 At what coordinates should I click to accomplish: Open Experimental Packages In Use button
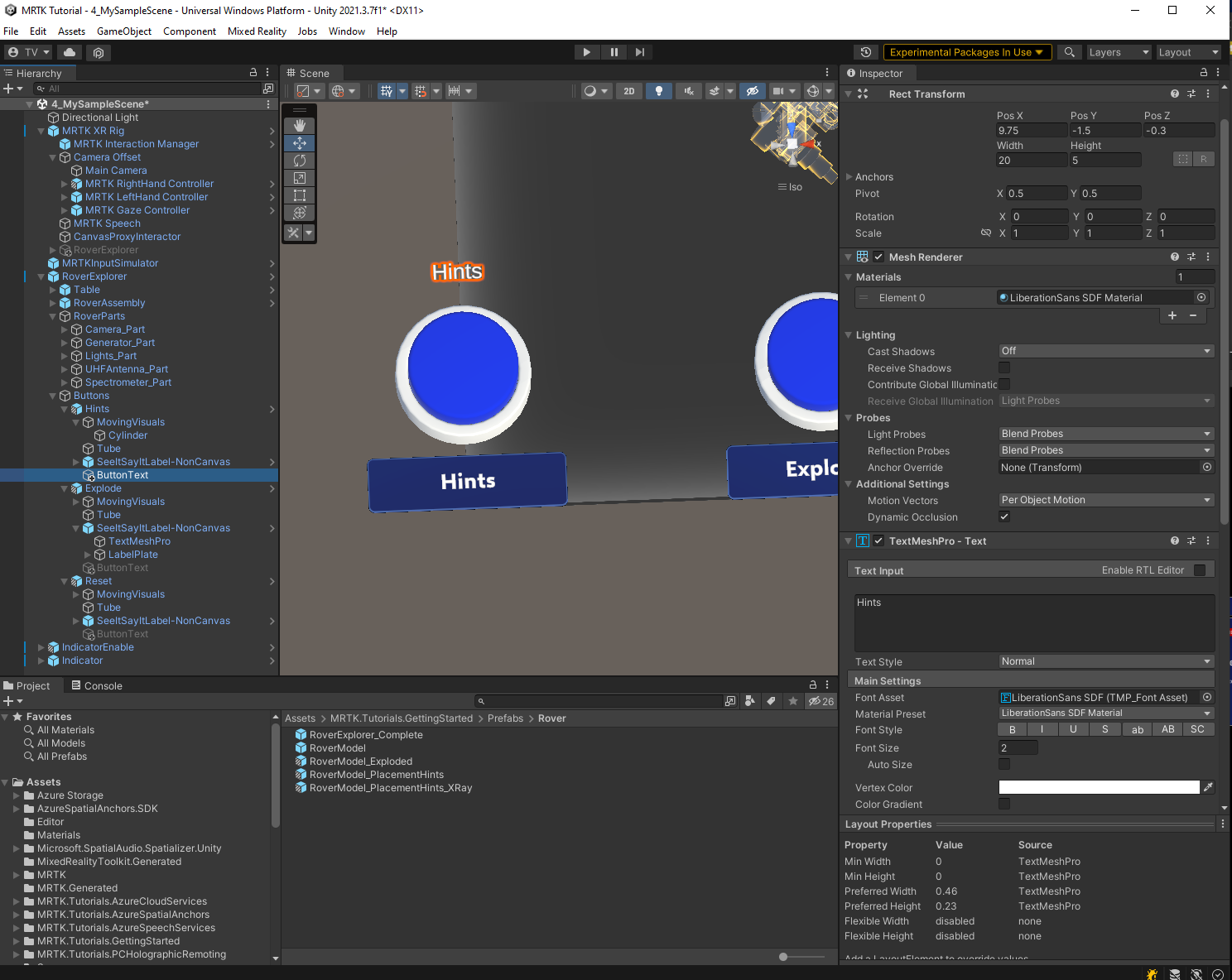point(967,52)
